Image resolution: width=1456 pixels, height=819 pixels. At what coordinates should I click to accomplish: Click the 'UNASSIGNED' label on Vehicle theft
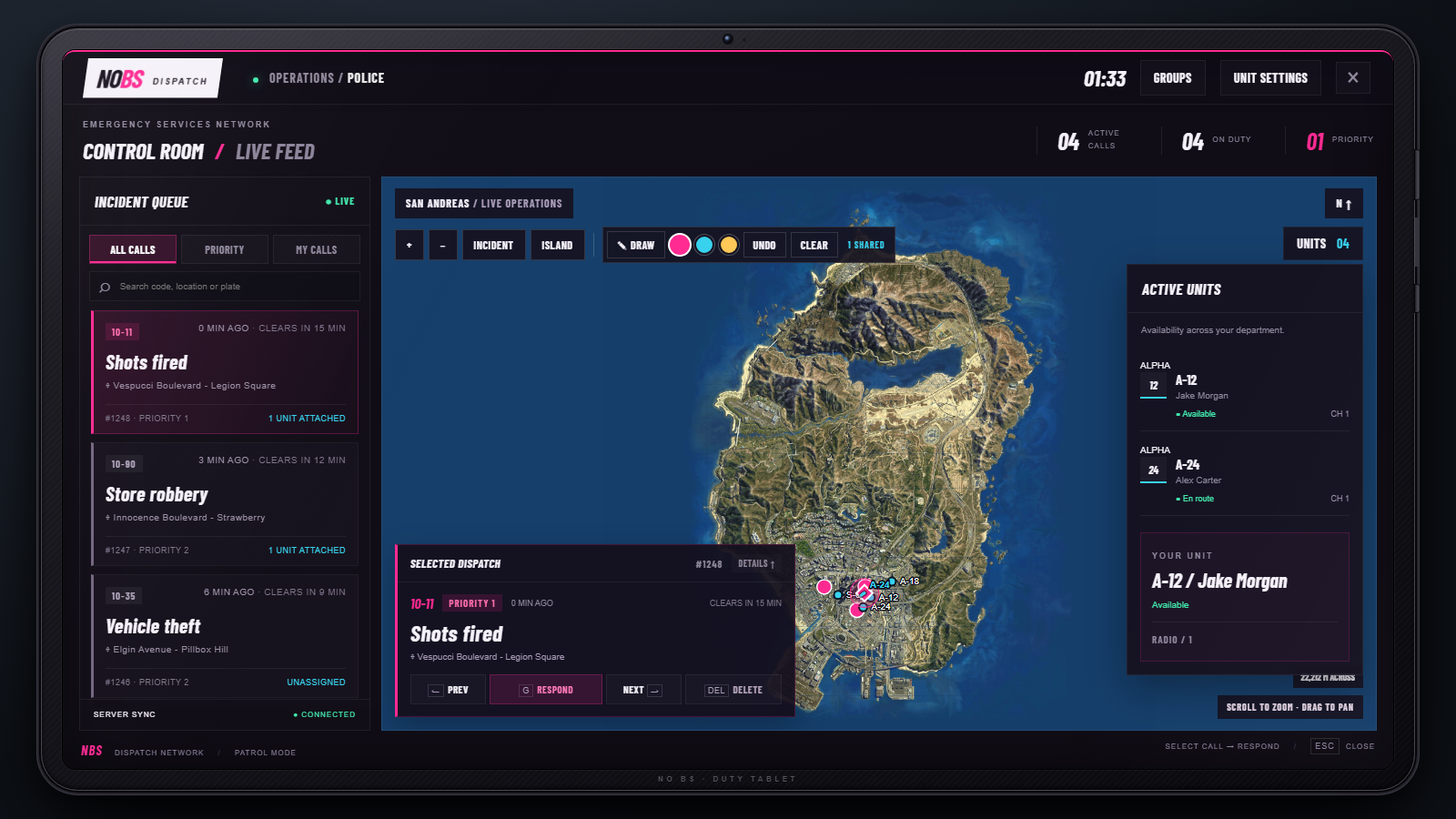point(316,682)
